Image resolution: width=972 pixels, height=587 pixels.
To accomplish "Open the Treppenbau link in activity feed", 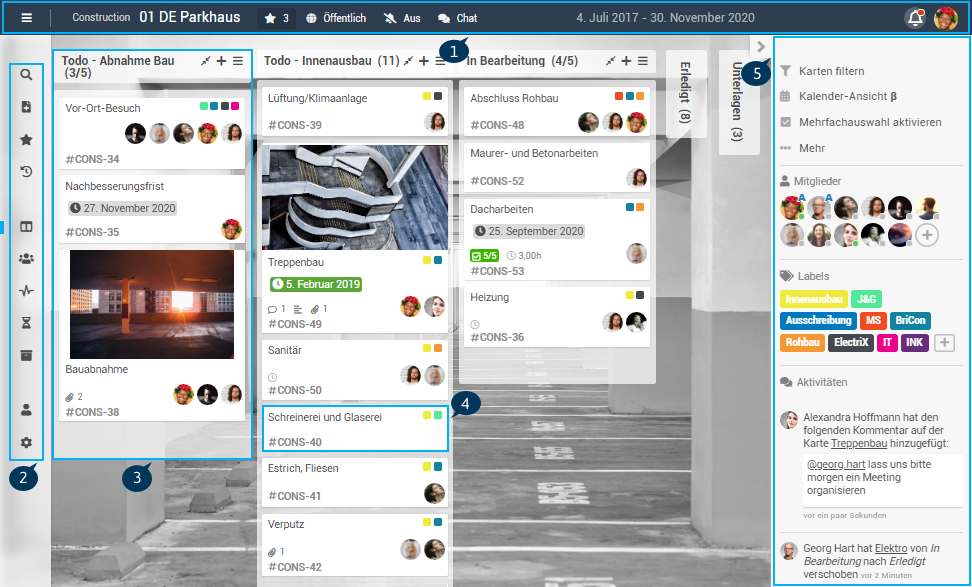I will (859, 443).
